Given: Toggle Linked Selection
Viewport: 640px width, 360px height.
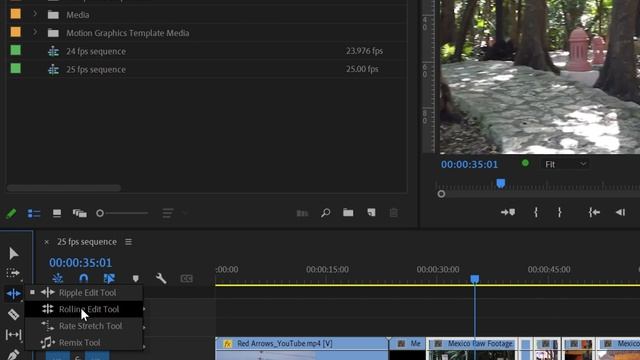Looking at the screenshot, I should click(x=109, y=278).
